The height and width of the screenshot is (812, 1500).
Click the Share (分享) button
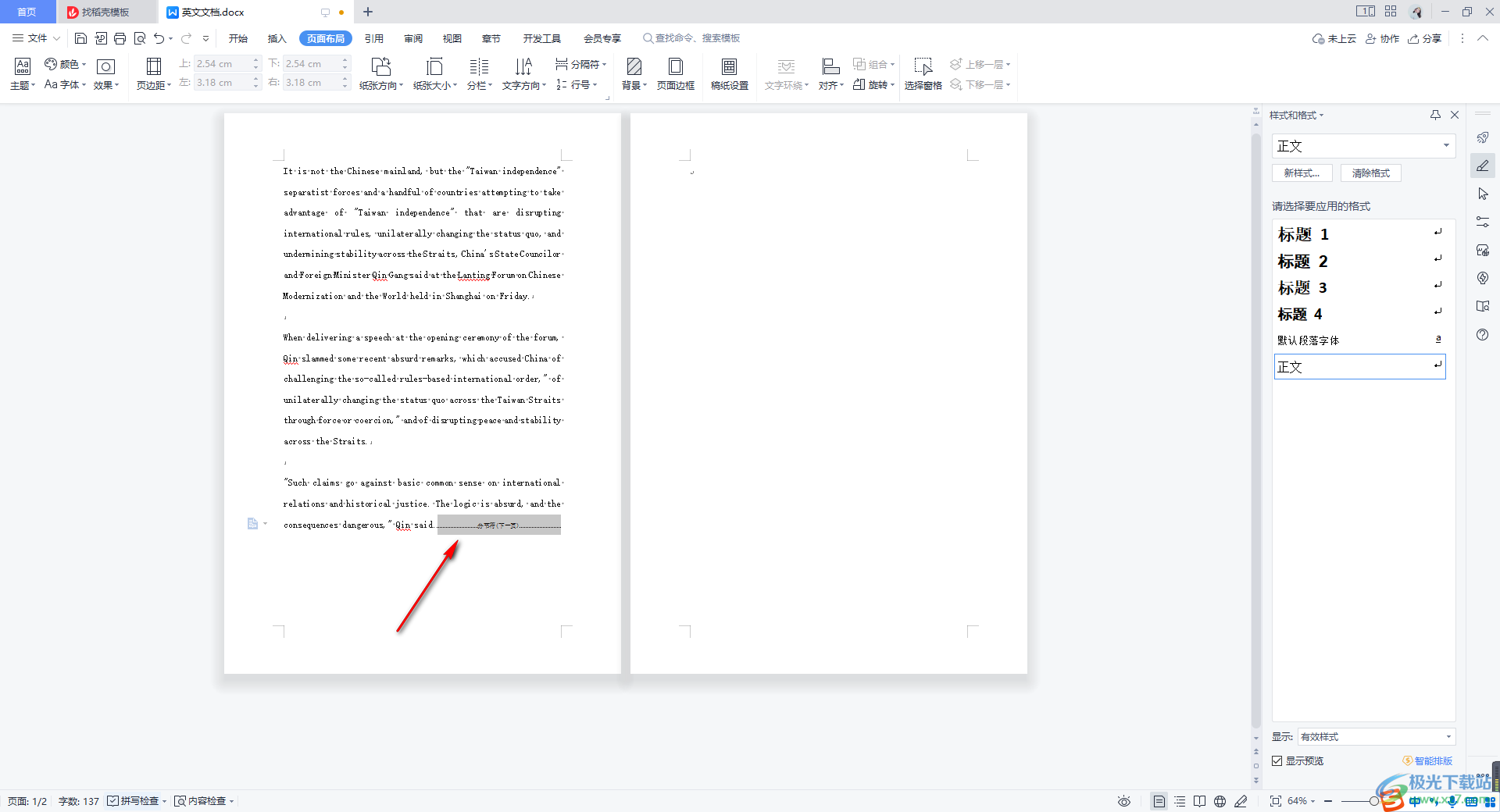1425,38
